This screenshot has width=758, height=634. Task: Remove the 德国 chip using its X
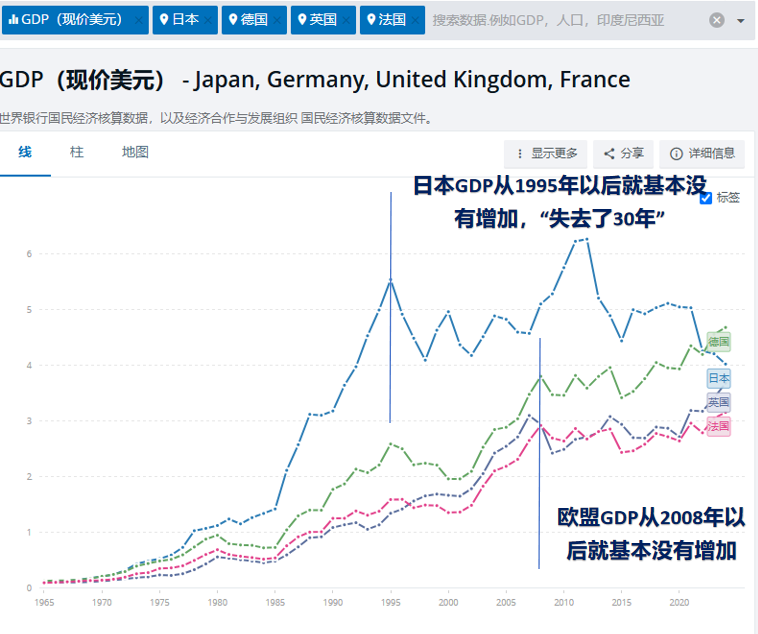tap(278, 20)
